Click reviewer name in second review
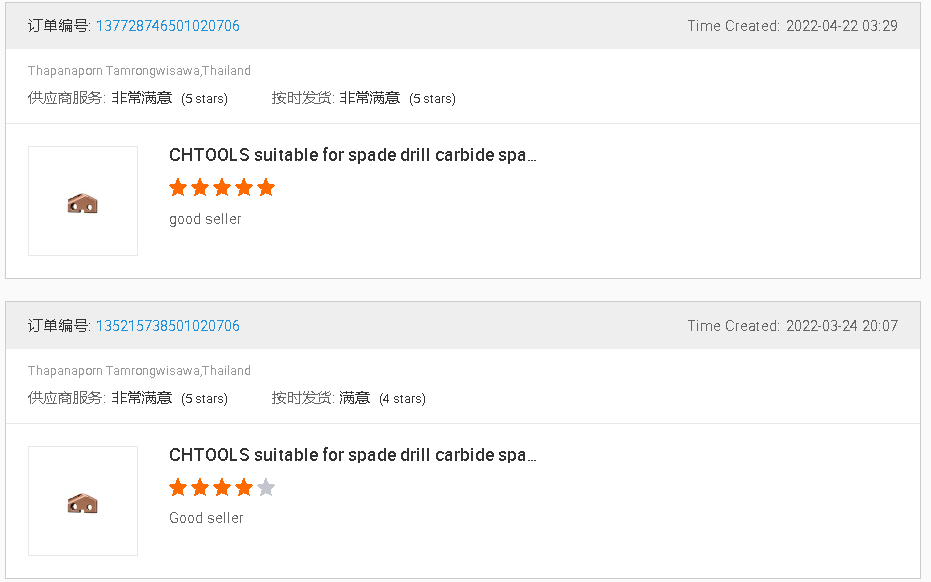The height and width of the screenshot is (582, 931). click(139, 371)
